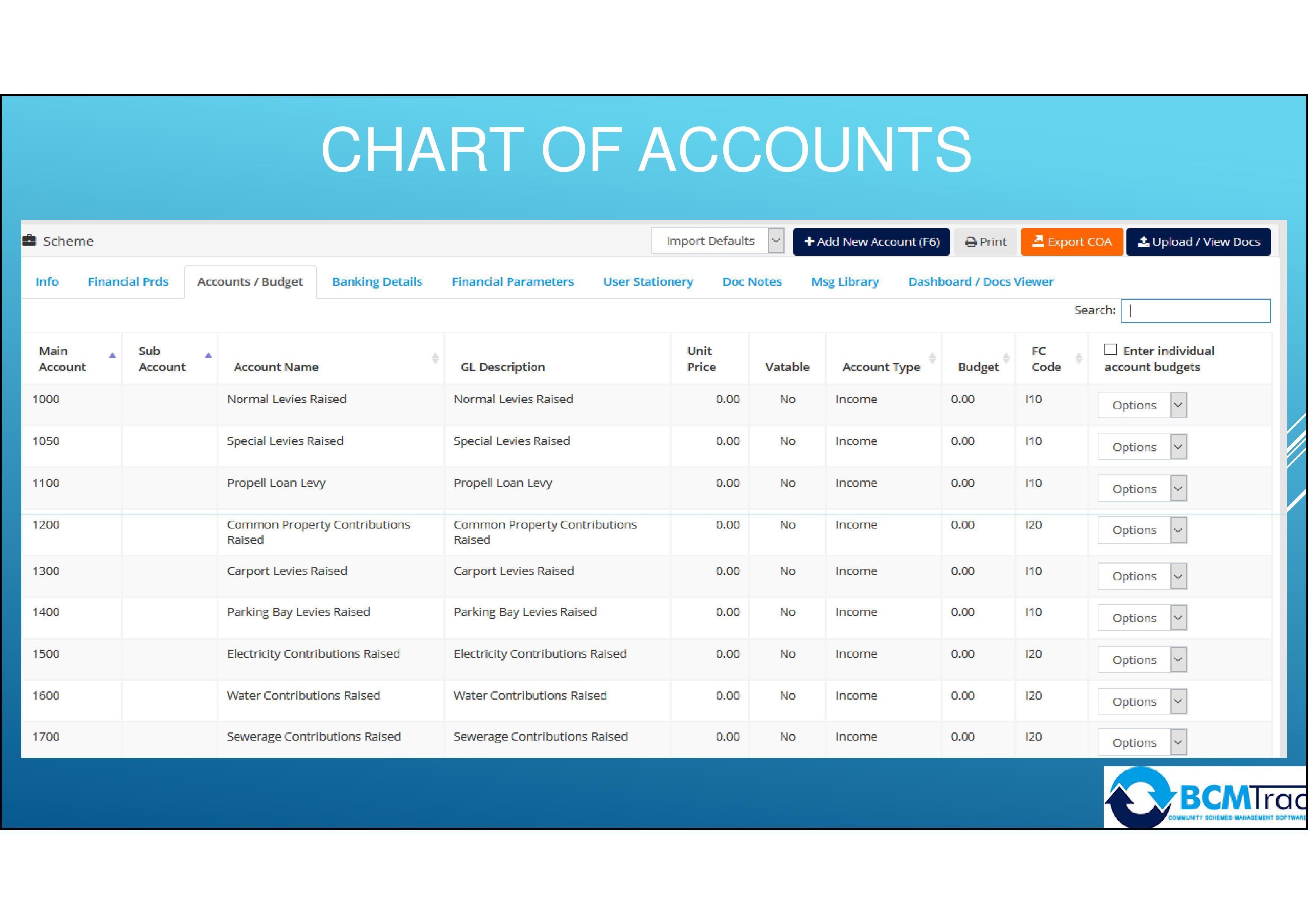Click Parking Bay Levies Raised account name
This screenshot has height=924, width=1308.
(x=299, y=613)
